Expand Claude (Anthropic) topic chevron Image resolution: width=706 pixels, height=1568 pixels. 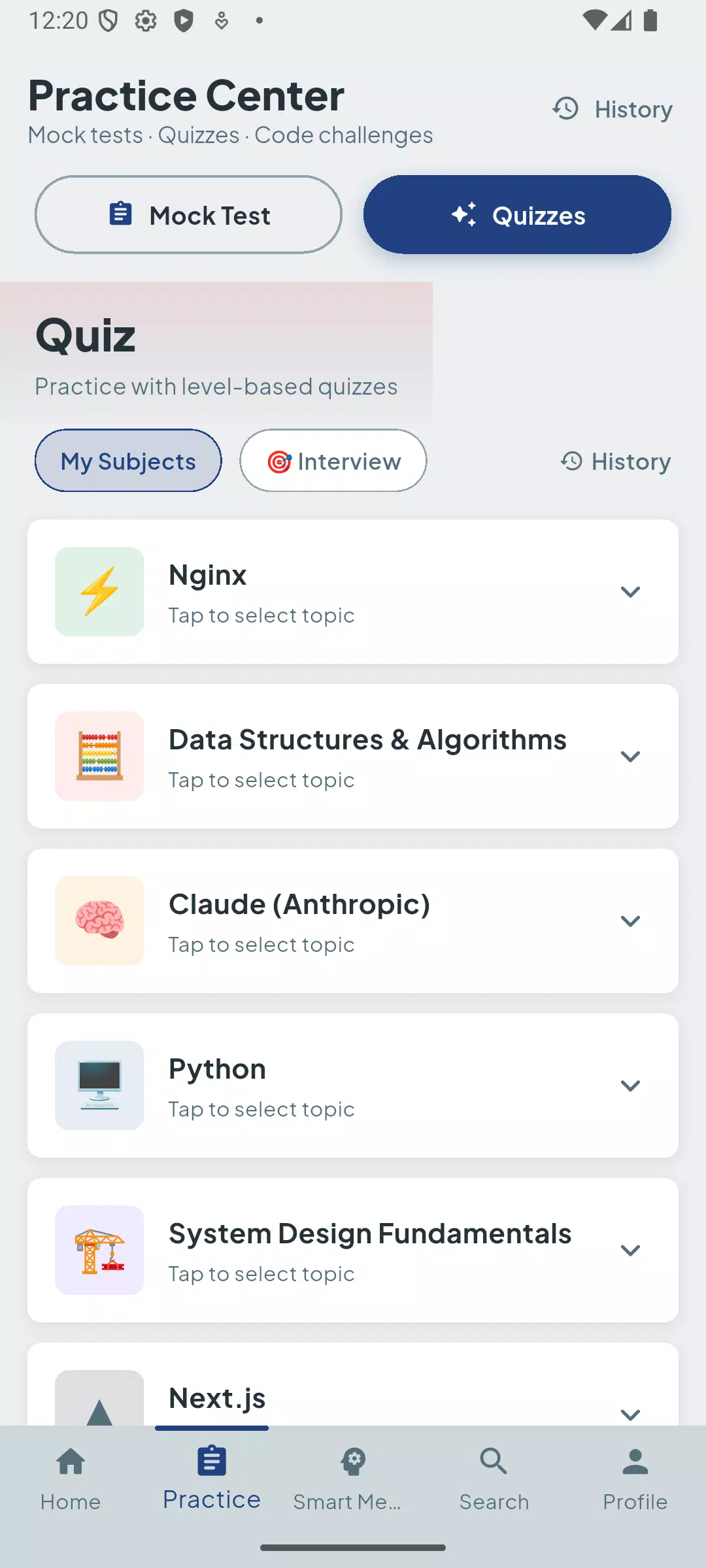(x=630, y=921)
